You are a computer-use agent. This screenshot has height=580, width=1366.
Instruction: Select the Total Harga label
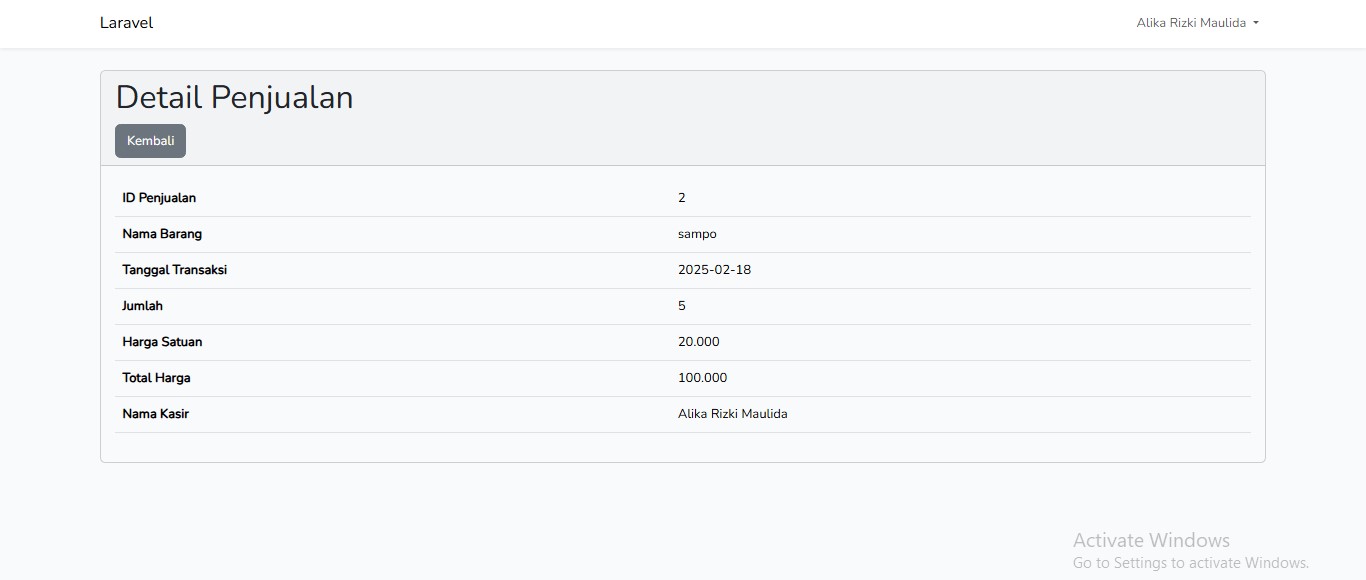pyautogui.click(x=156, y=378)
